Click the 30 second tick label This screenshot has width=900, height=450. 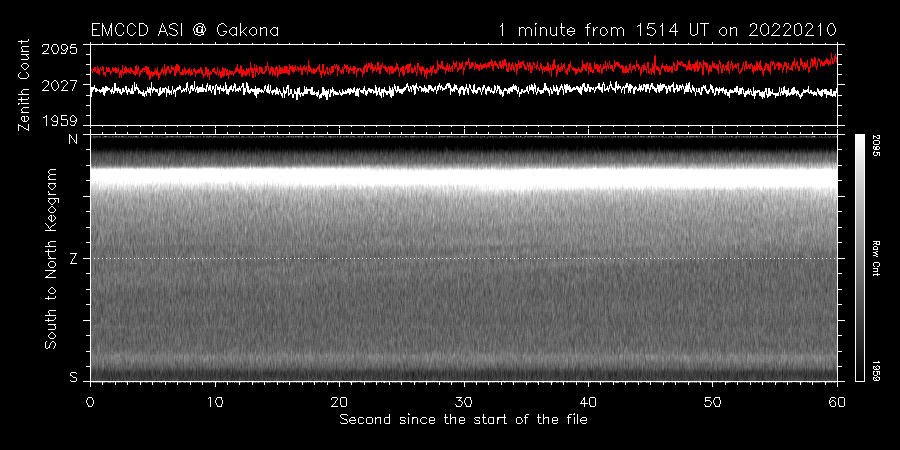coord(464,402)
